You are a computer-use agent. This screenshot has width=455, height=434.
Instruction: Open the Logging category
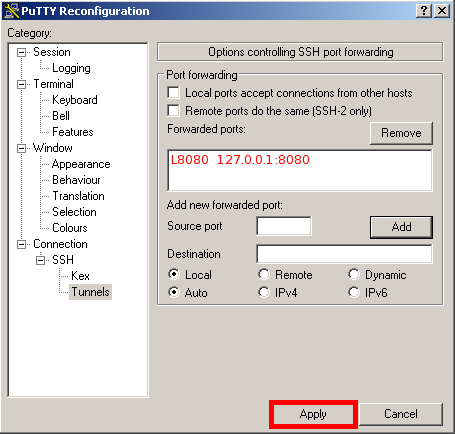[x=71, y=68]
